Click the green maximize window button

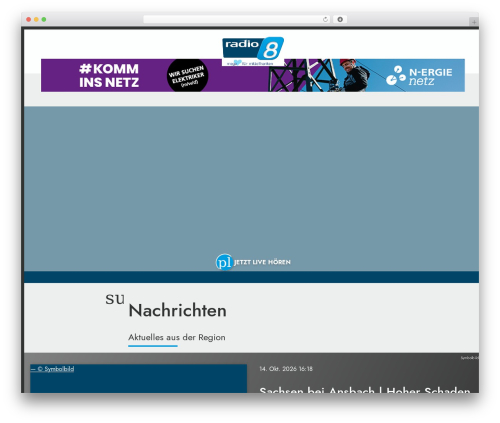44,20
